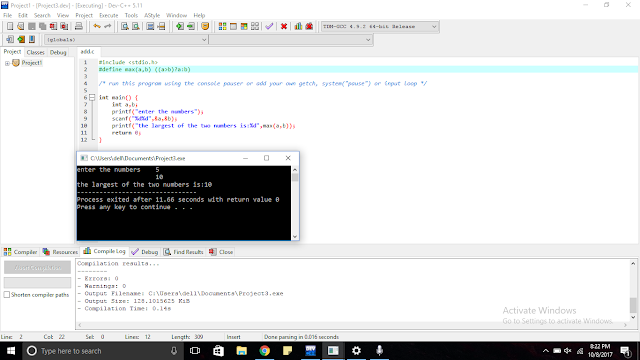
Task: Click the Type here to search box
Action: click(x=102, y=351)
